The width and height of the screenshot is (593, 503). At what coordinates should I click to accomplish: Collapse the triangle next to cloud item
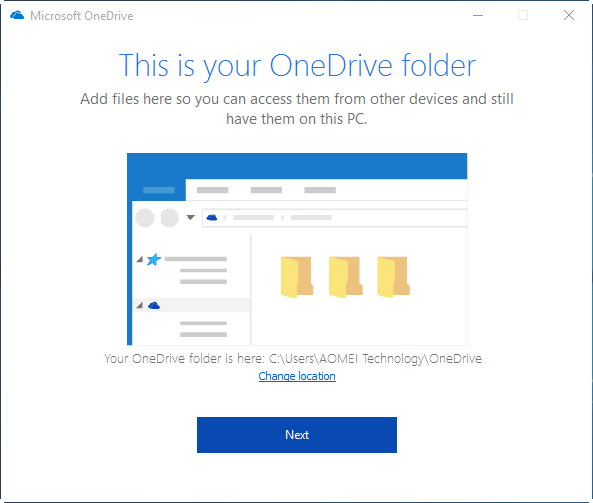click(140, 305)
